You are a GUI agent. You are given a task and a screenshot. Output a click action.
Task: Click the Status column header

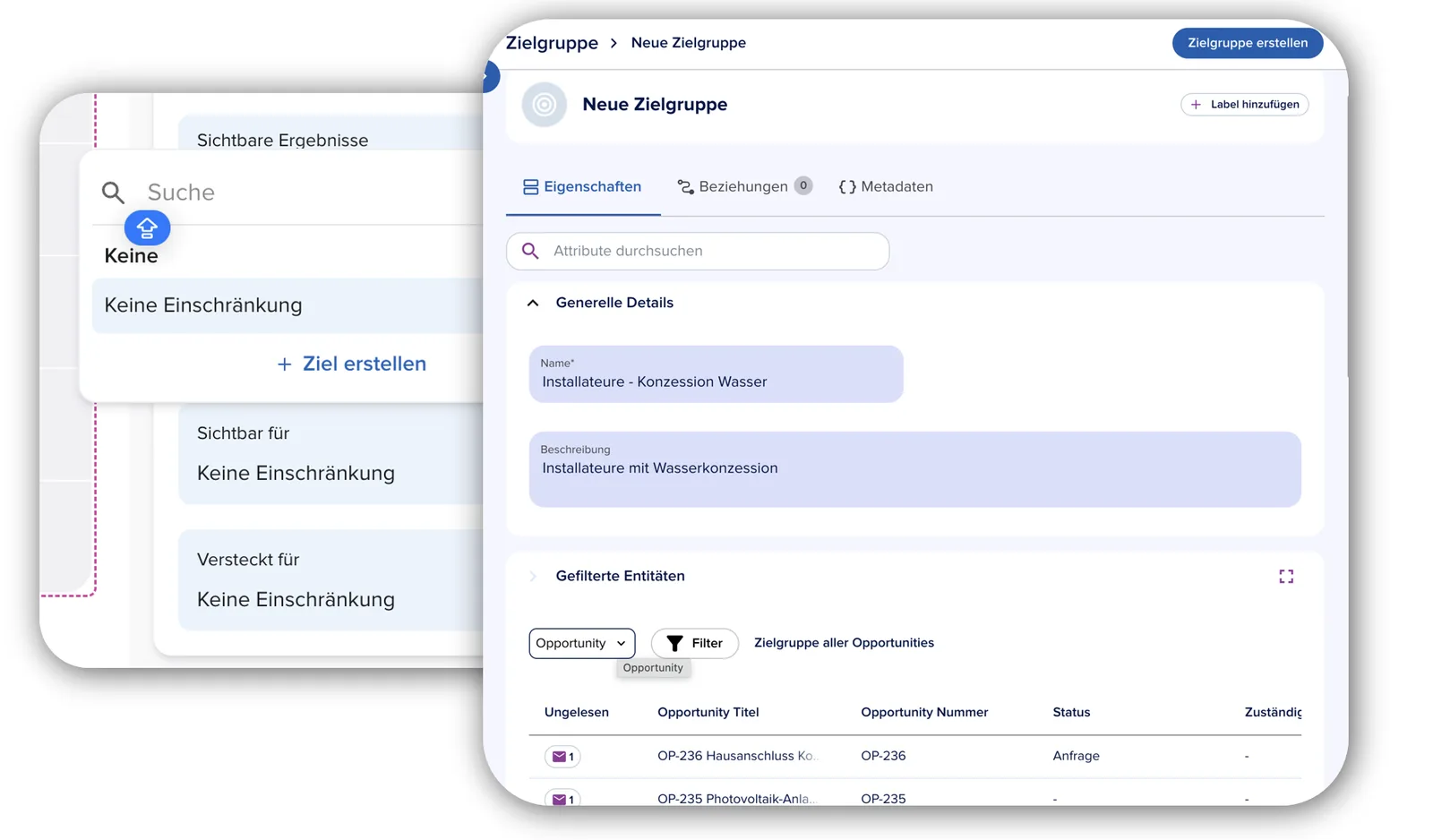pos(1071,713)
